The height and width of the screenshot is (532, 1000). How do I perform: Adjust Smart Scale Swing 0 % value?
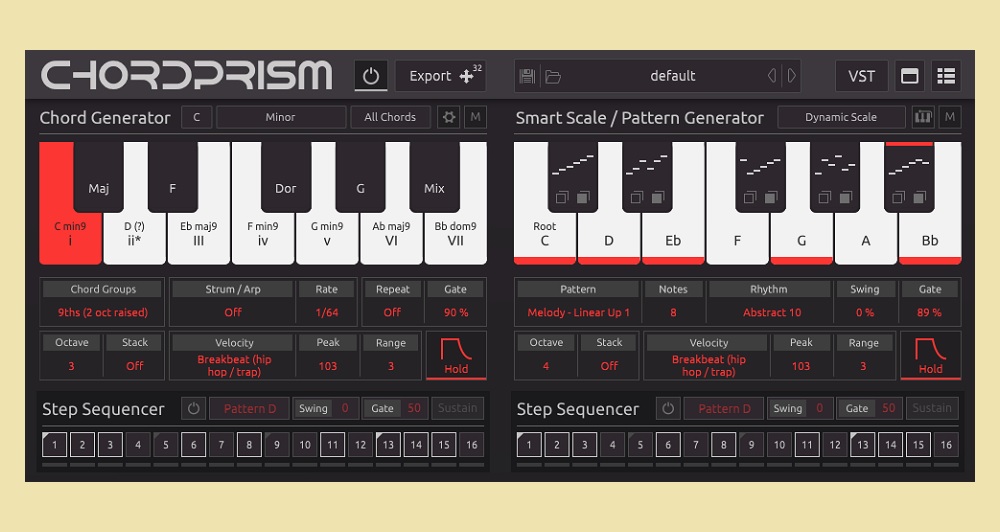pyautogui.click(x=865, y=313)
